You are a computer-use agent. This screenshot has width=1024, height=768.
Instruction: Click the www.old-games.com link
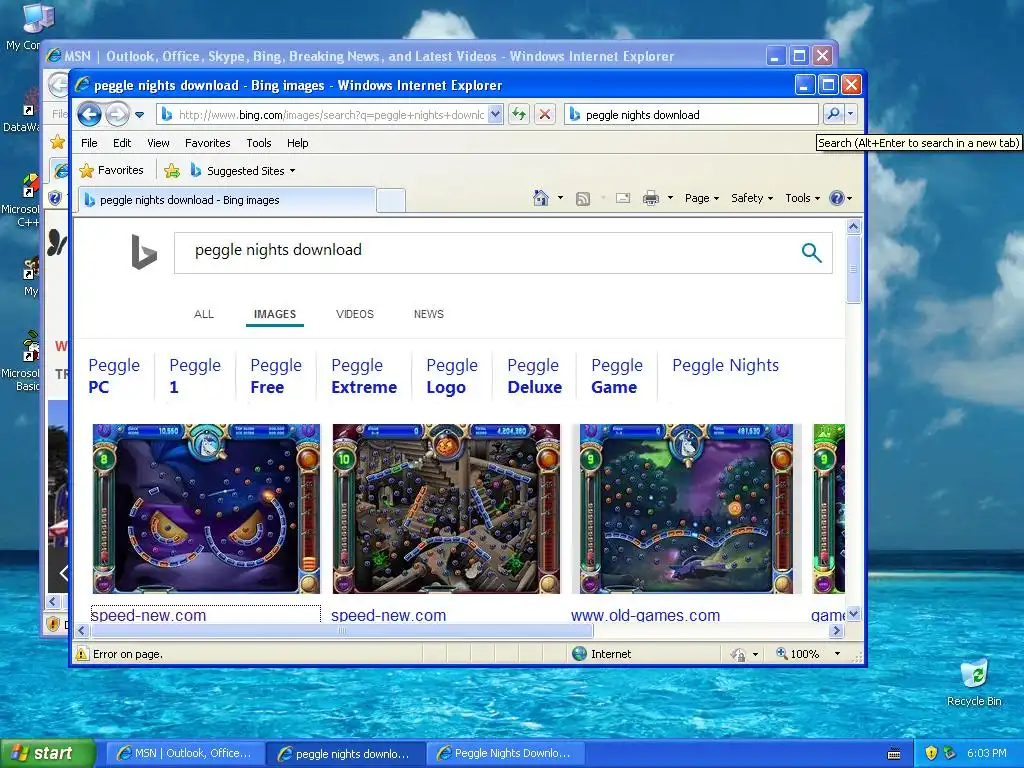tap(645, 615)
